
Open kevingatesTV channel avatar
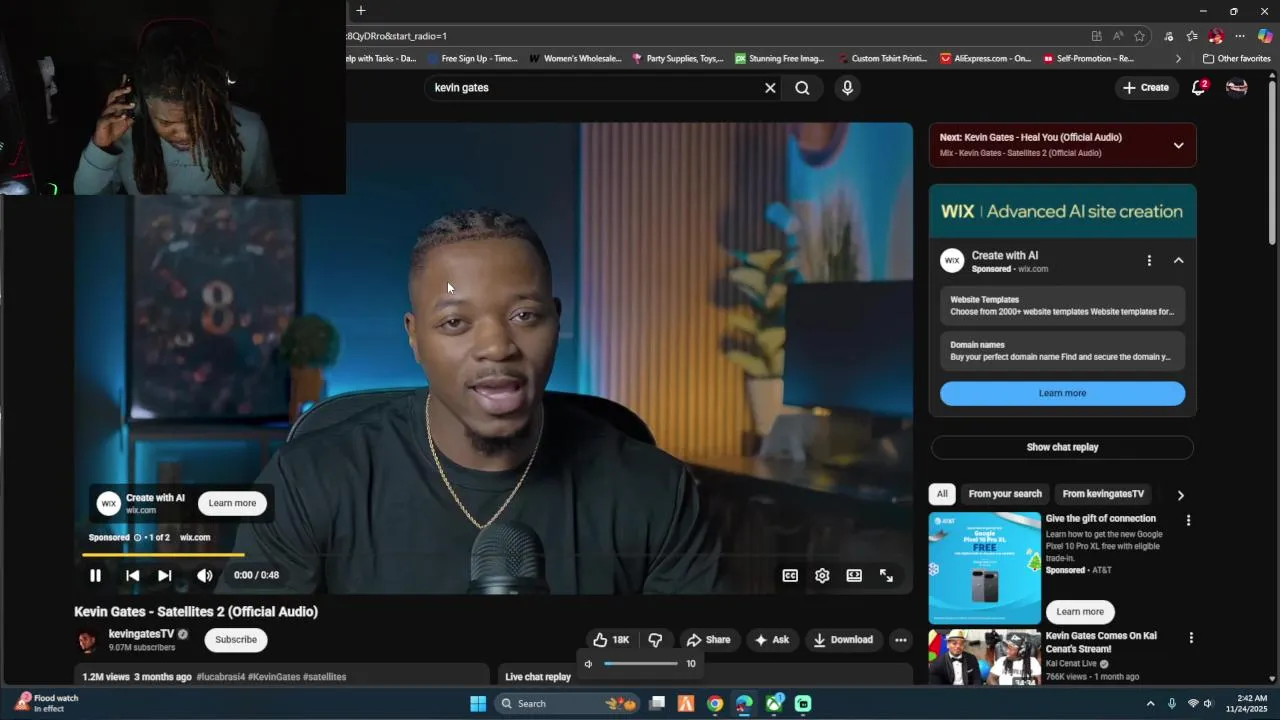(88, 640)
